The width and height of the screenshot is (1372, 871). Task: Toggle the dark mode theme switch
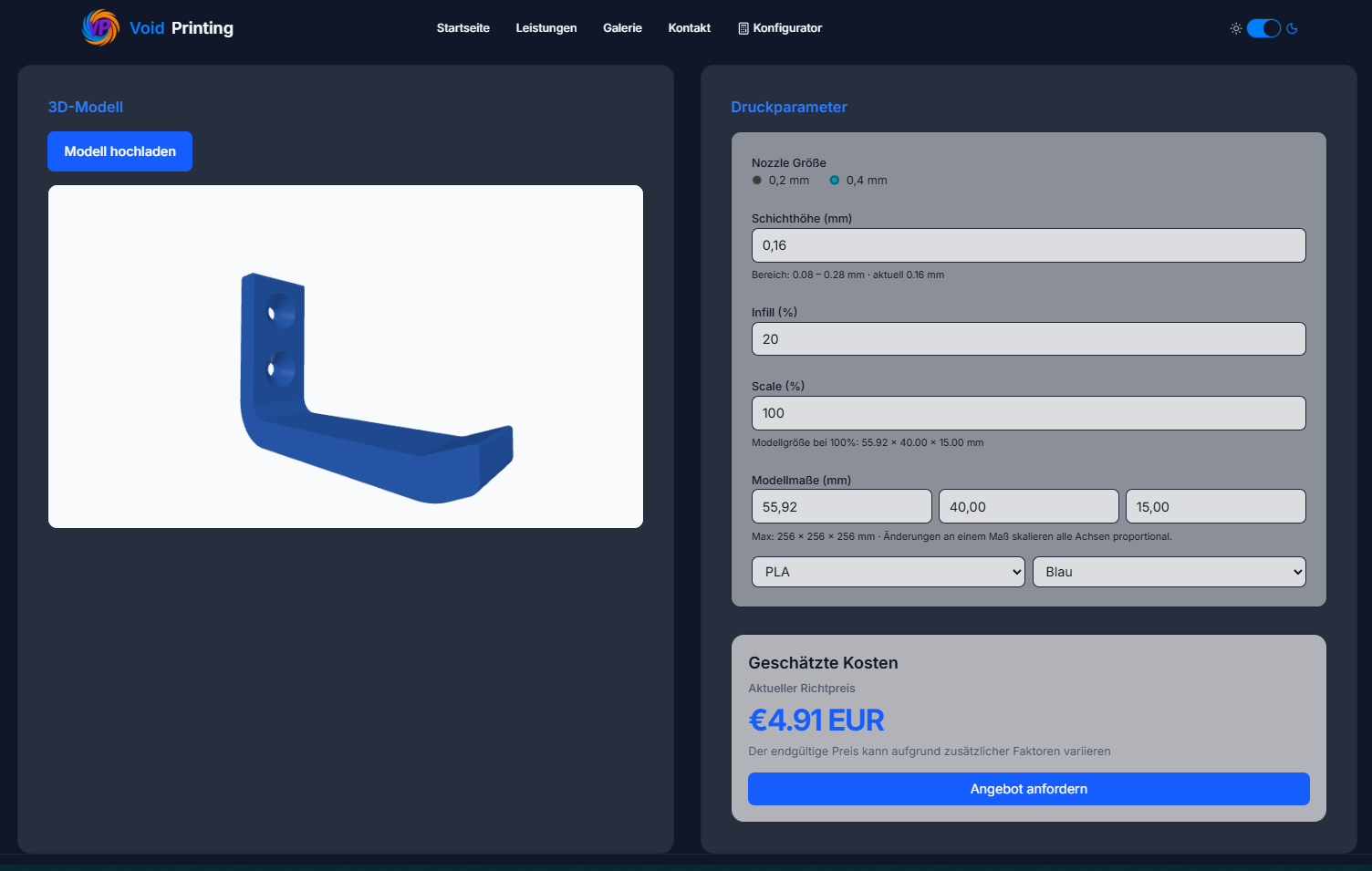[1263, 28]
